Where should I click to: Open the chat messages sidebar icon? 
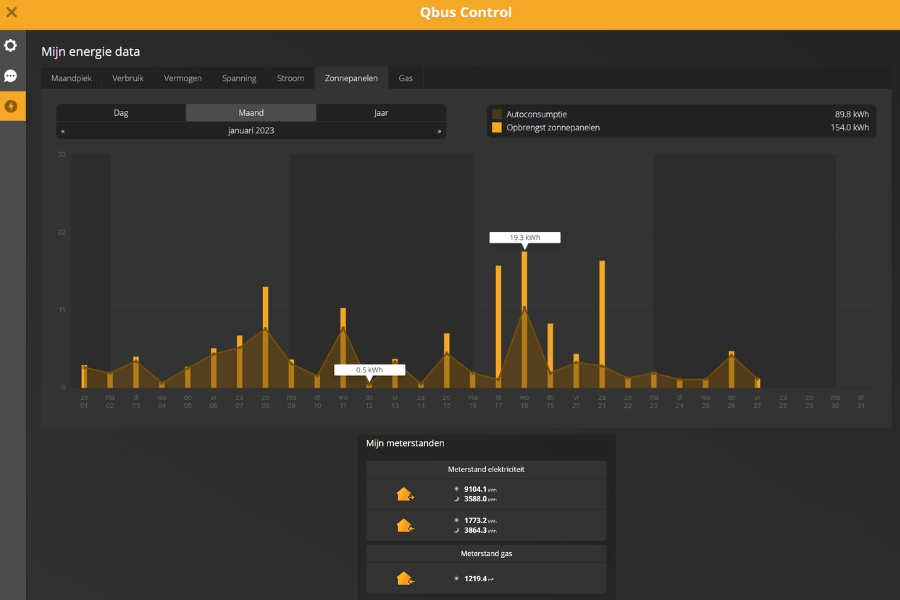tap(11, 76)
